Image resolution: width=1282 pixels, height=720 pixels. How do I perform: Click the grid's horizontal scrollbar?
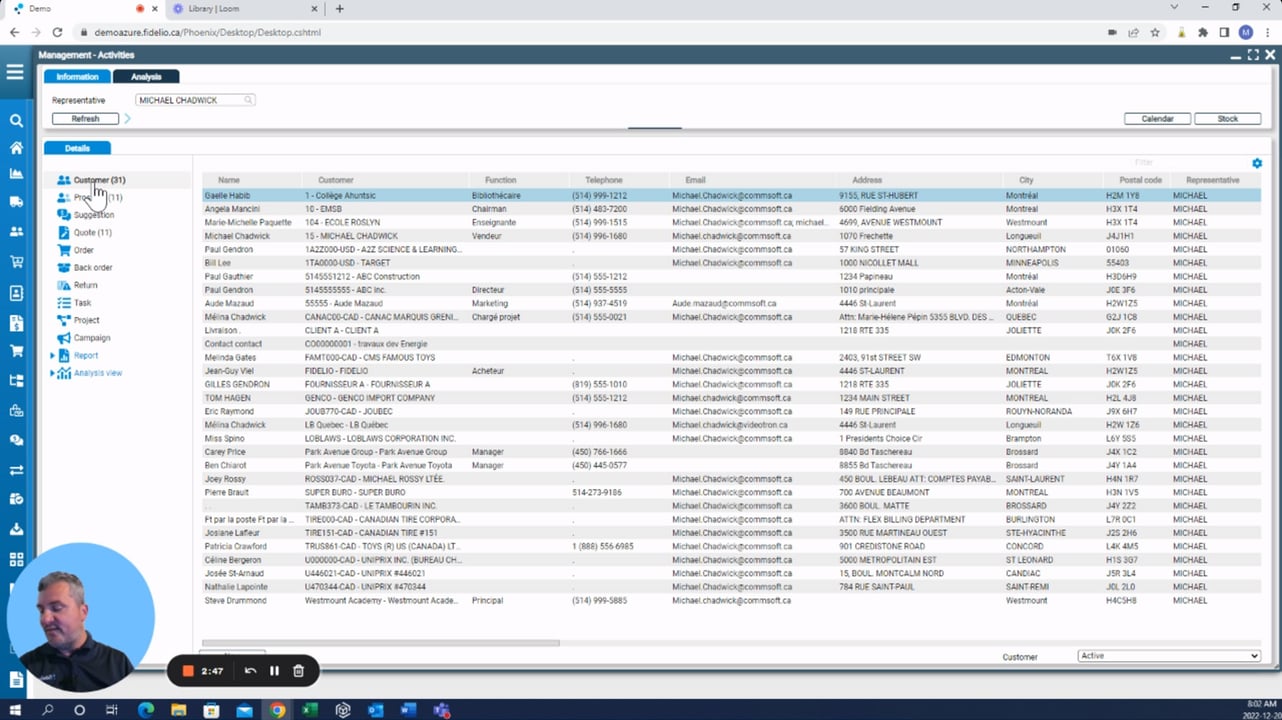coord(380,643)
